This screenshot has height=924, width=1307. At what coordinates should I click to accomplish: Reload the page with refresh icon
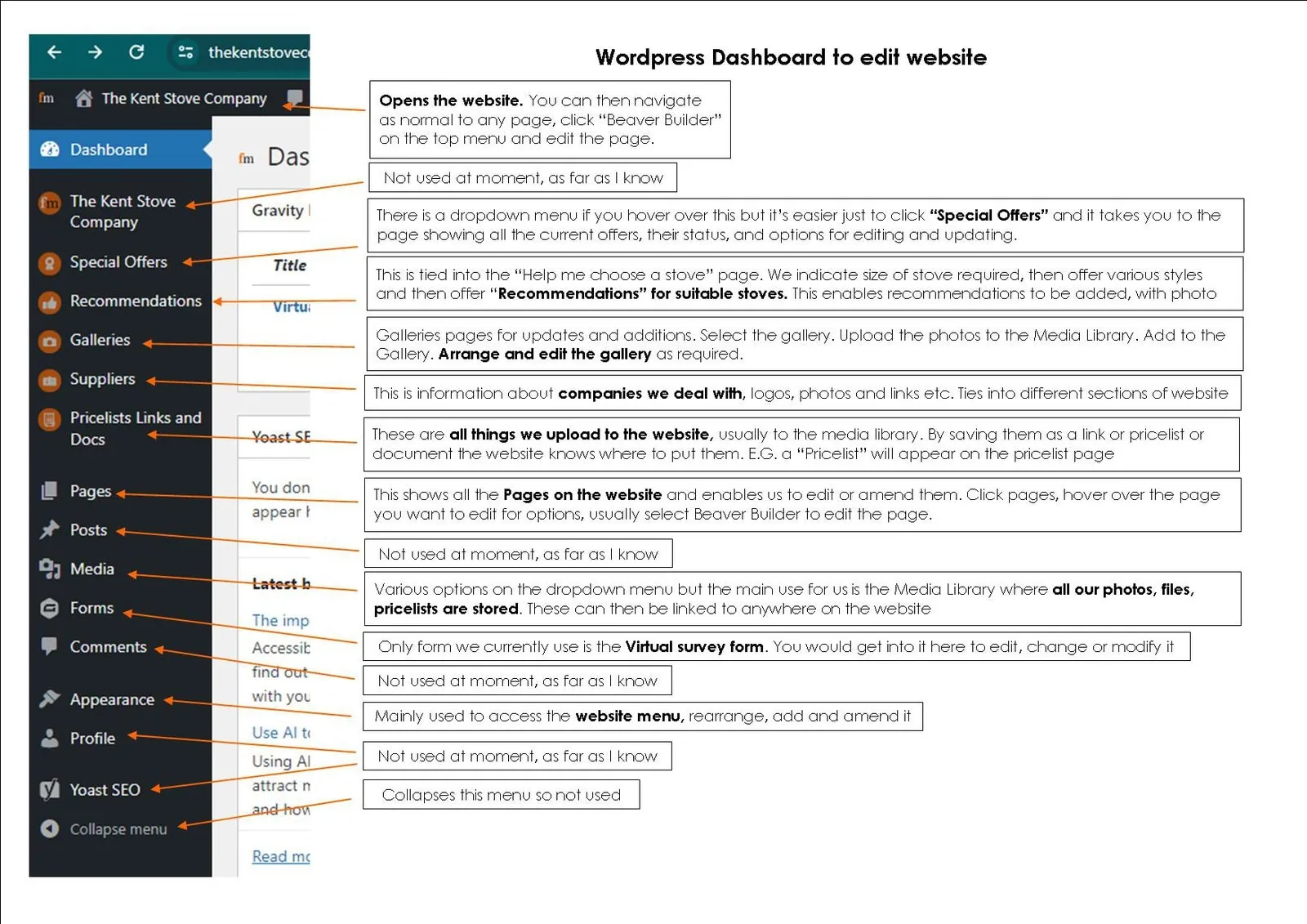coord(136,52)
